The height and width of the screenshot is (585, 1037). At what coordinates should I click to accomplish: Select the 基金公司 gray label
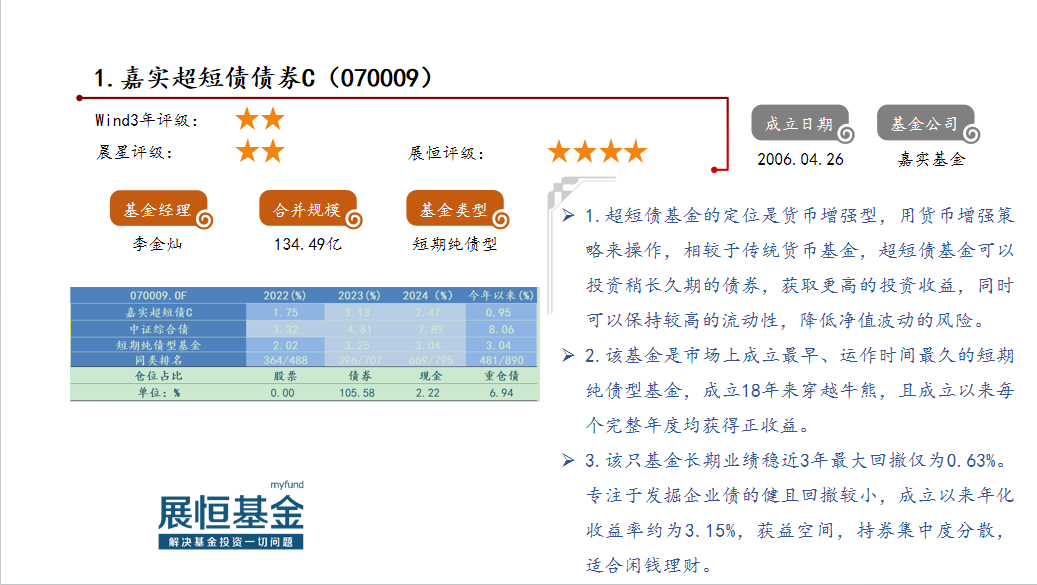pos(924,124)
